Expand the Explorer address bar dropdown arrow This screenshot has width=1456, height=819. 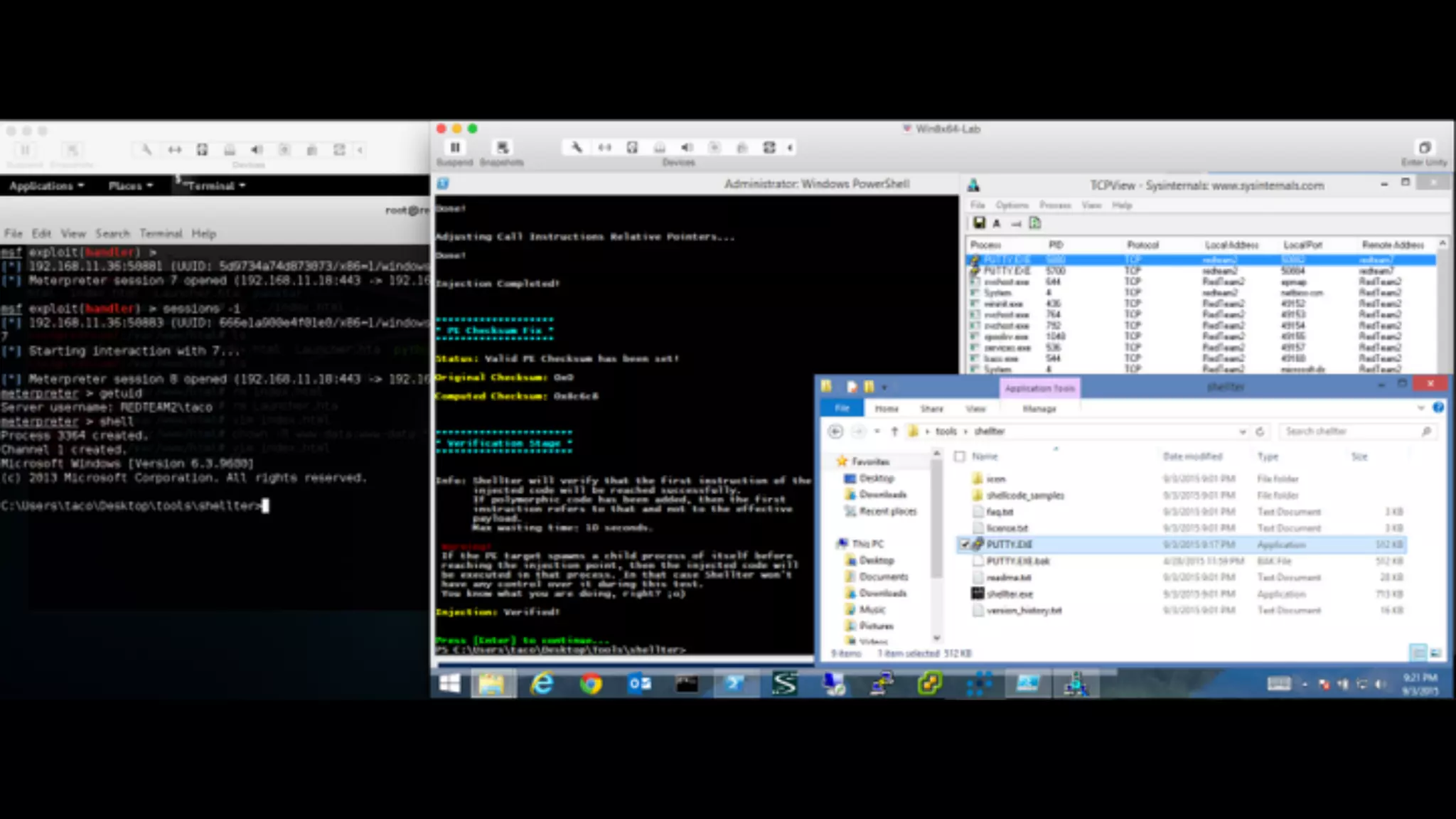coord(1242,432)
